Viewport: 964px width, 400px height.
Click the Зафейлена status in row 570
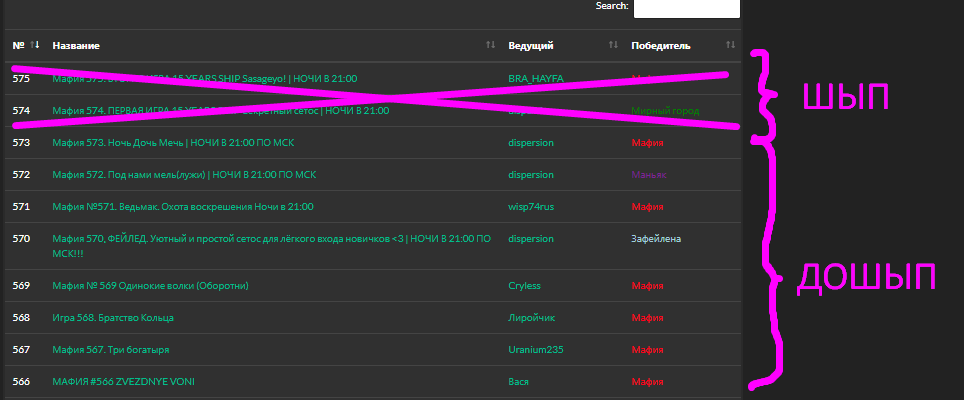click(655, 239)
